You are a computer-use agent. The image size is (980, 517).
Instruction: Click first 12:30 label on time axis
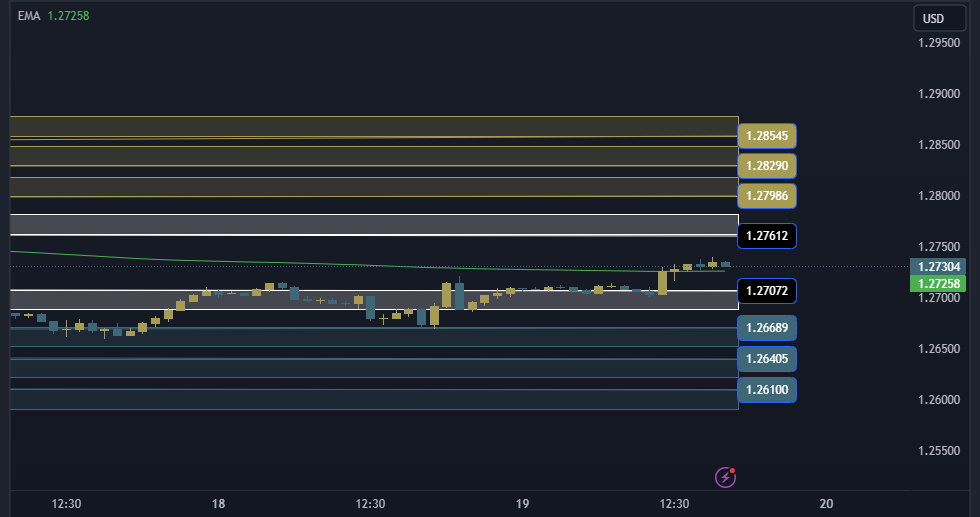66,503
